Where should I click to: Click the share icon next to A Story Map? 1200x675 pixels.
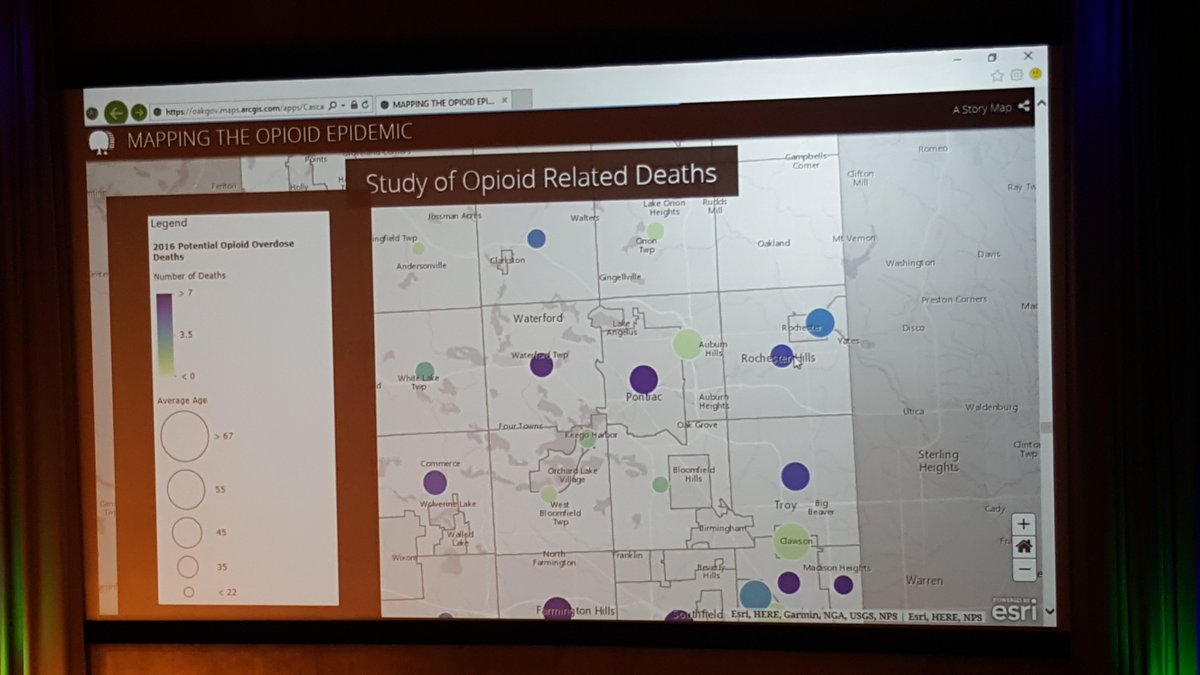pyautogui.click(x=1024, y=106)
